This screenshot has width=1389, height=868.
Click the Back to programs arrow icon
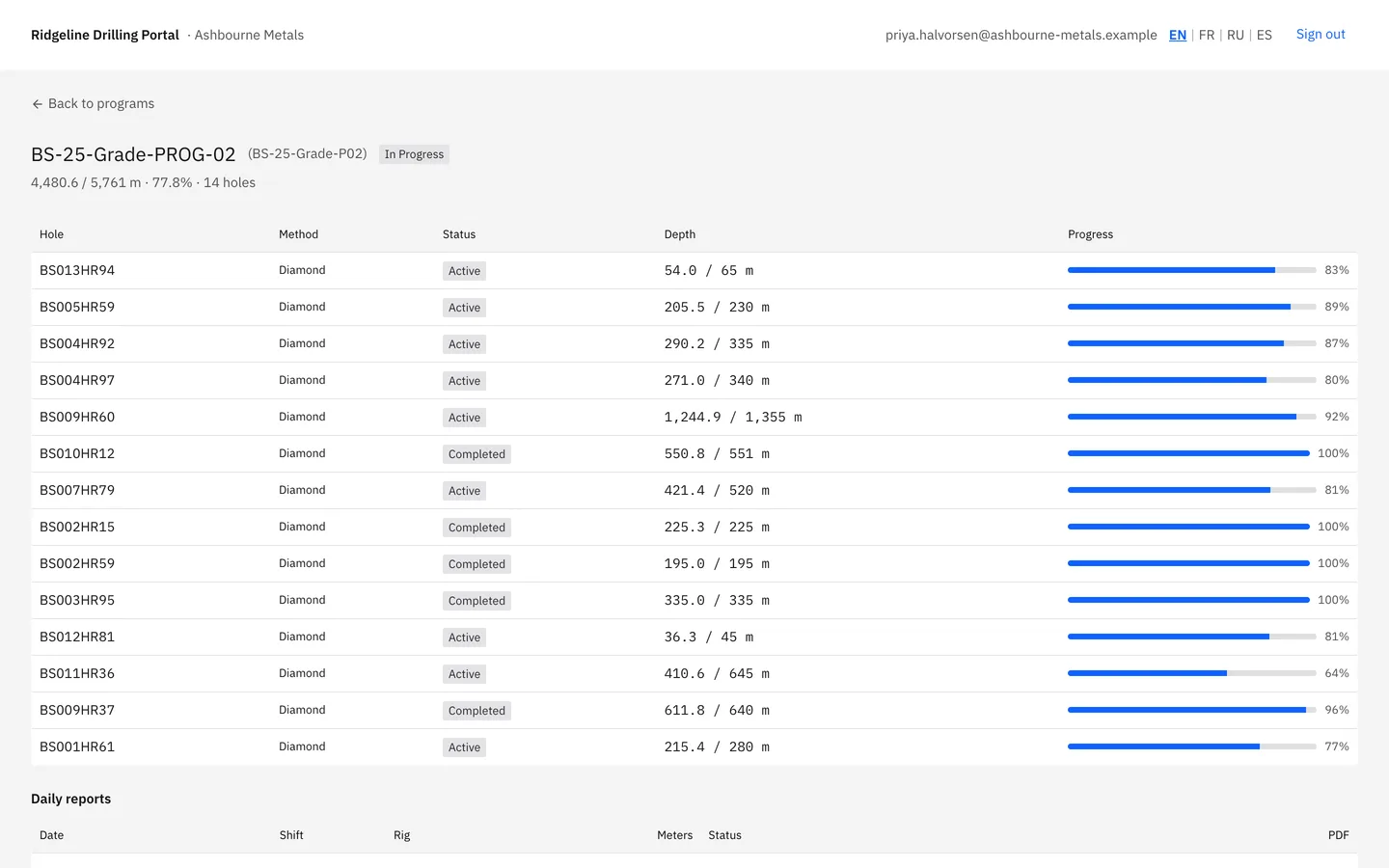pyautogui.click(x=38, y=104)
